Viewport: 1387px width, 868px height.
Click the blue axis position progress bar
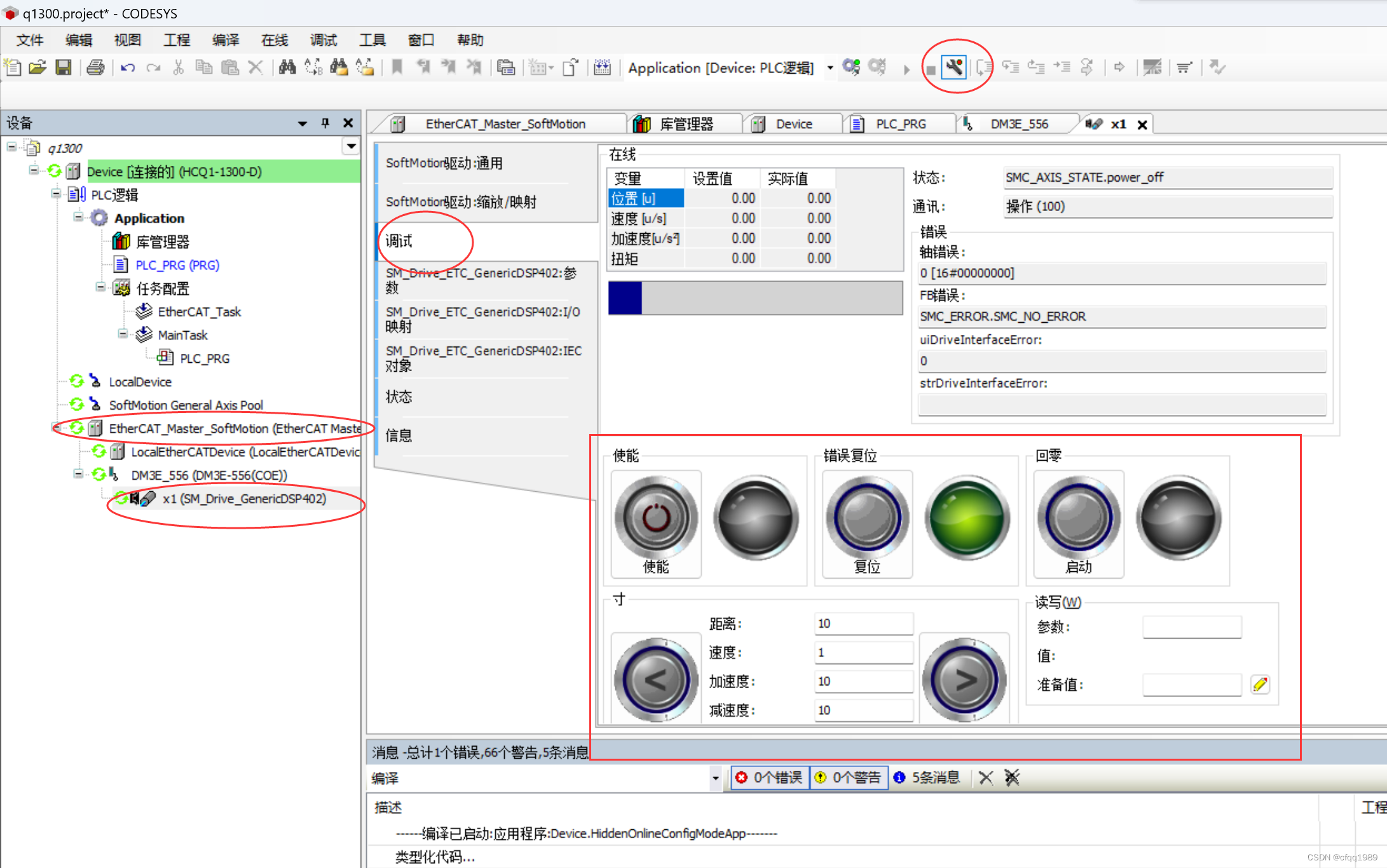(625, 297)
